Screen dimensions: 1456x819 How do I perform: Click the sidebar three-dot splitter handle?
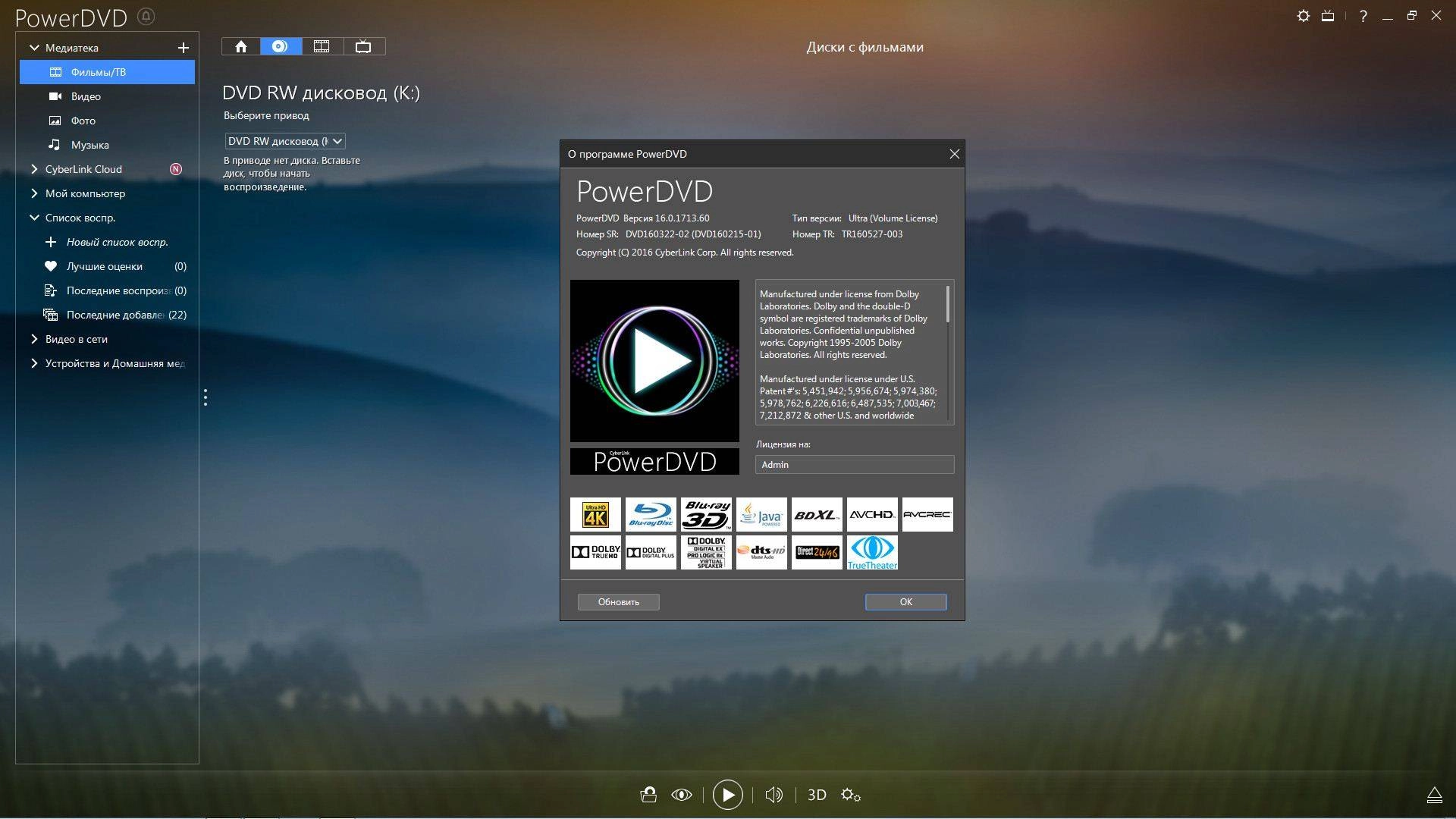[205, 397]
